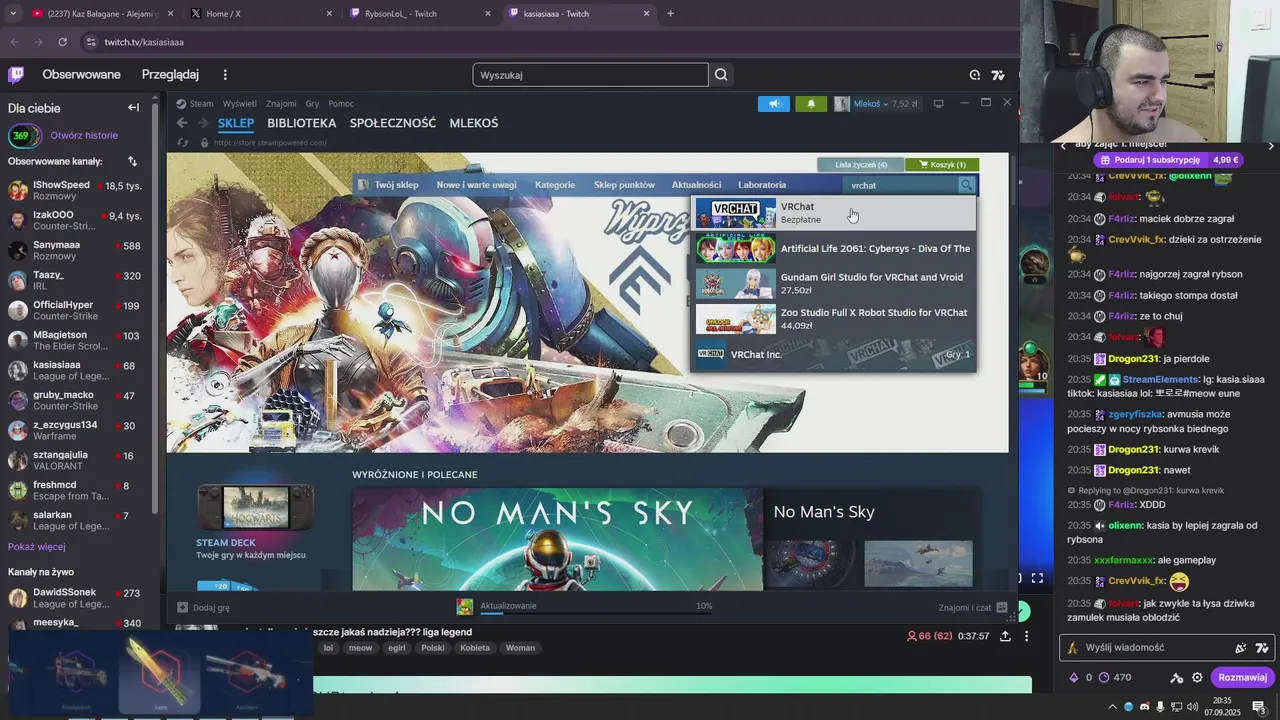Click the followed channels sort icon
This screenshot has width=1280, height=720.
(132, 161)
